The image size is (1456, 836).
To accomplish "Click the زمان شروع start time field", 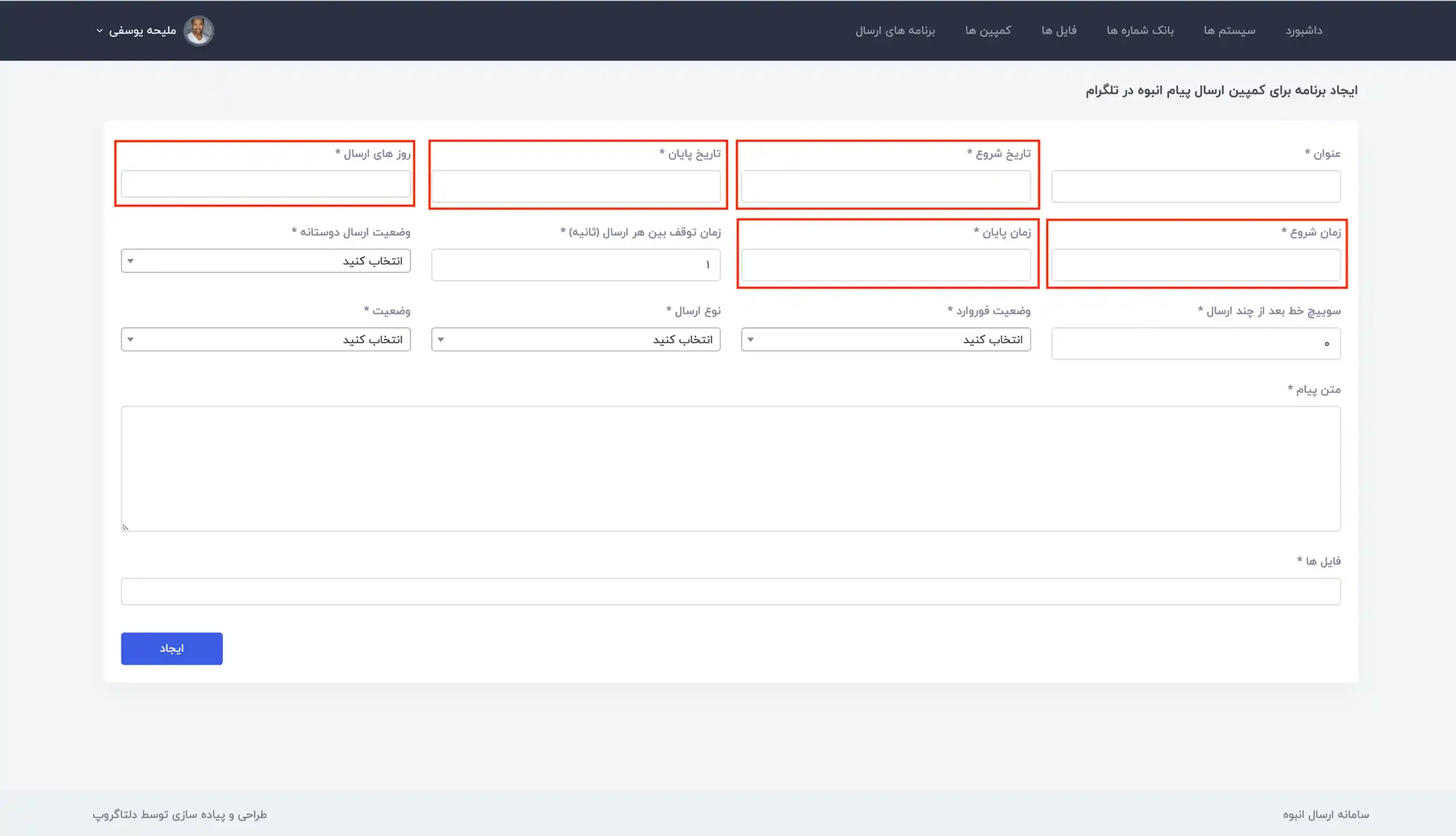I will coord(1196,264).
